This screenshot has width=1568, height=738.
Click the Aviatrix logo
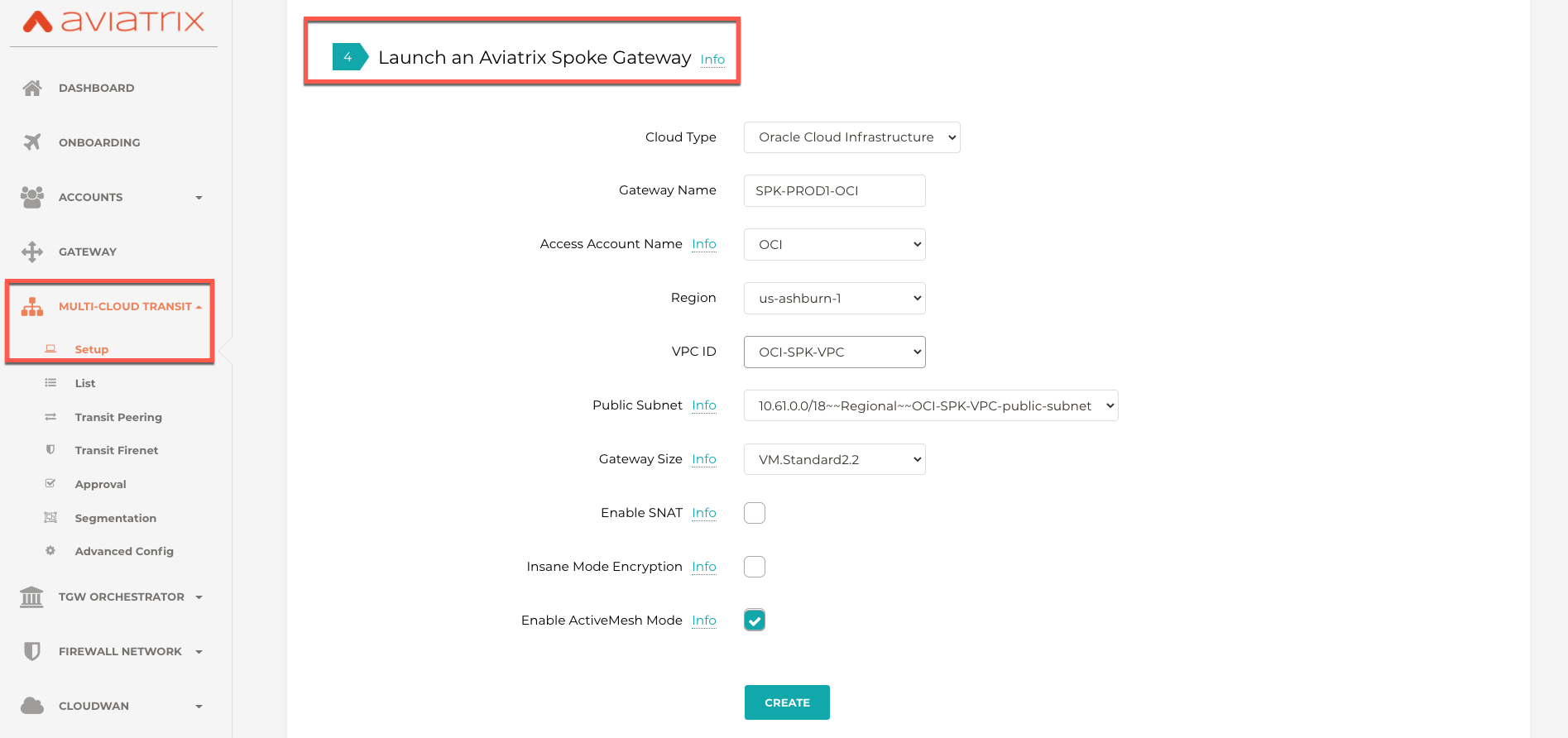click(113, 22)
